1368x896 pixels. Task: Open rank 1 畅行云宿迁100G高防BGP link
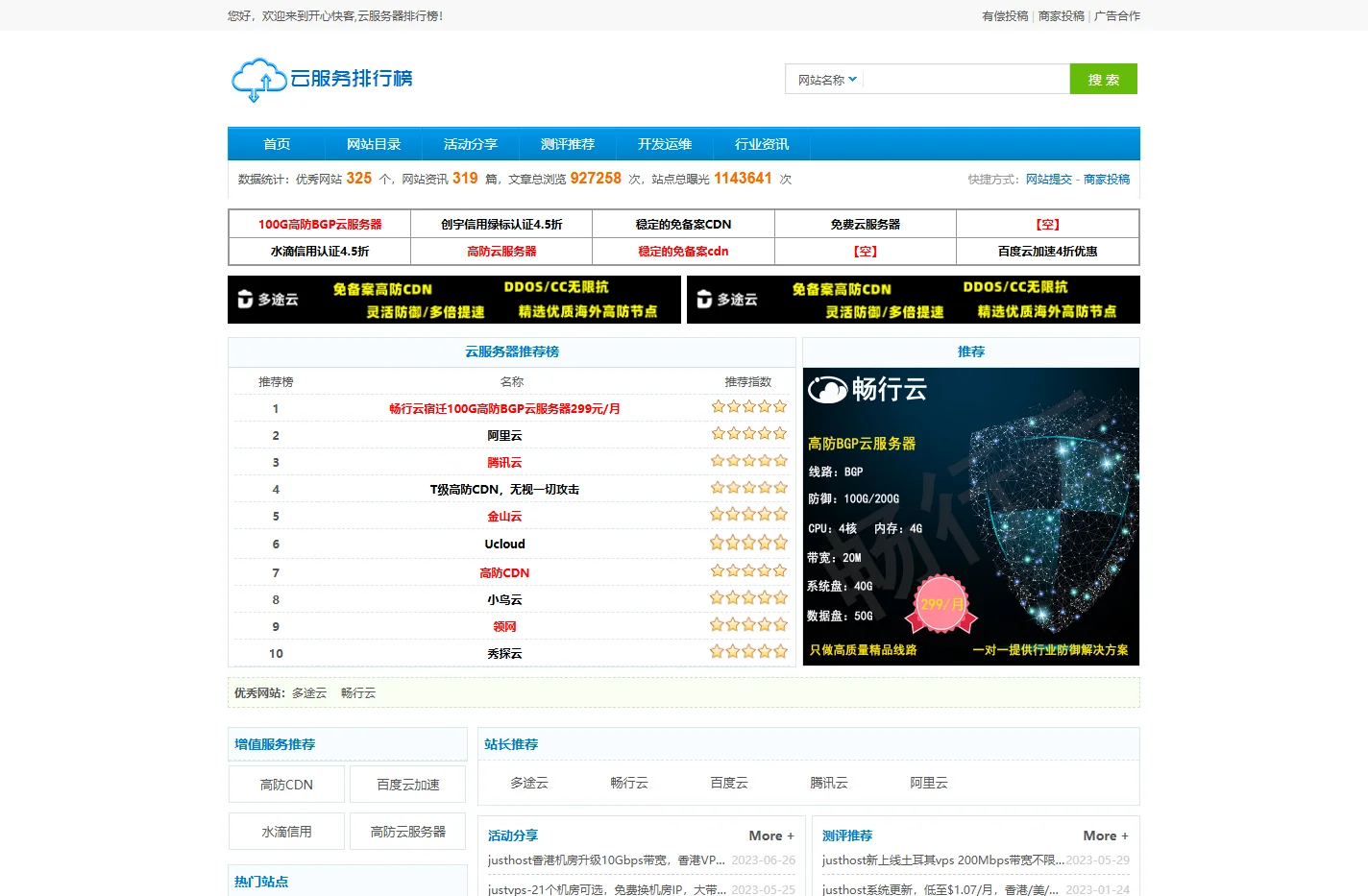coord(504,408)
